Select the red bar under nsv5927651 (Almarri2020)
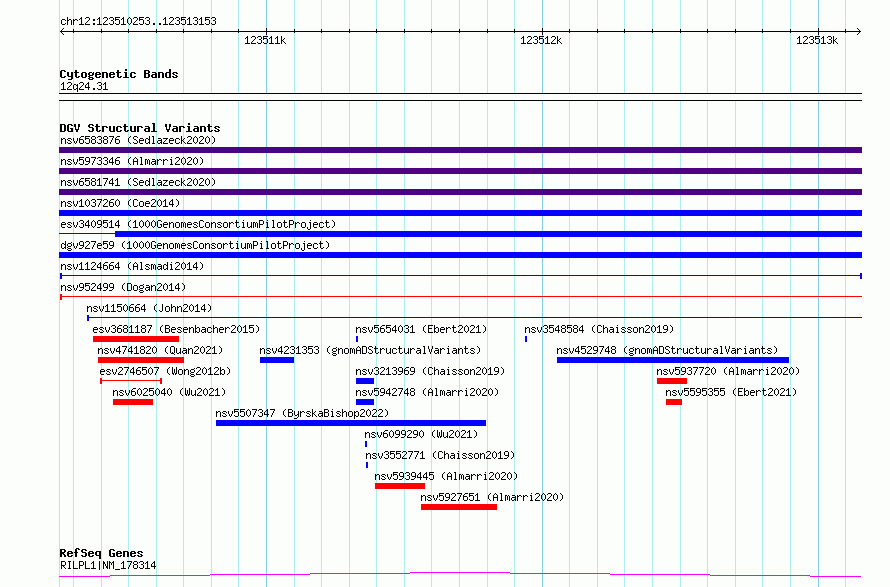 (x=459, y=507)
